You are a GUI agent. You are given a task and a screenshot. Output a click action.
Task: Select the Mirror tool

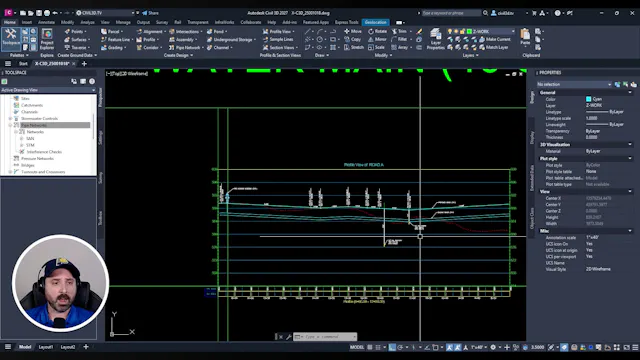tap(377, 40)
